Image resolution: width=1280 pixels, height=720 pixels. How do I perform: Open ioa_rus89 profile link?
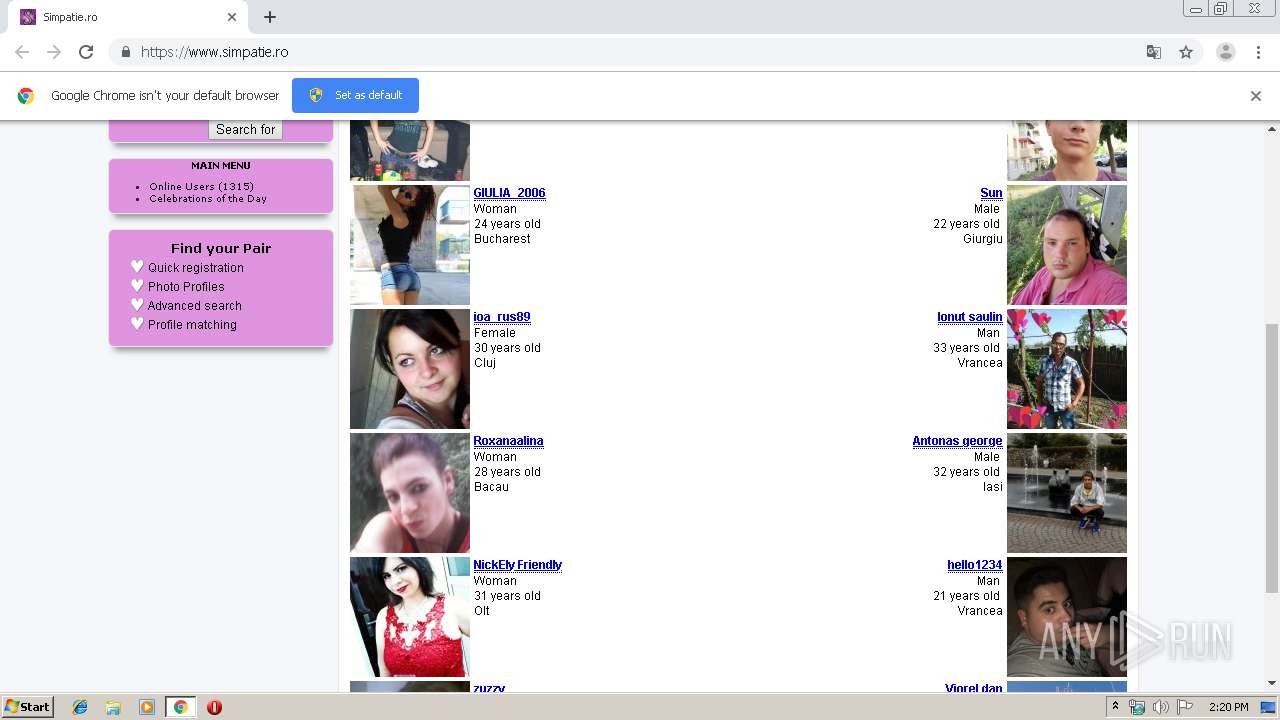click(x=502, y=317)
